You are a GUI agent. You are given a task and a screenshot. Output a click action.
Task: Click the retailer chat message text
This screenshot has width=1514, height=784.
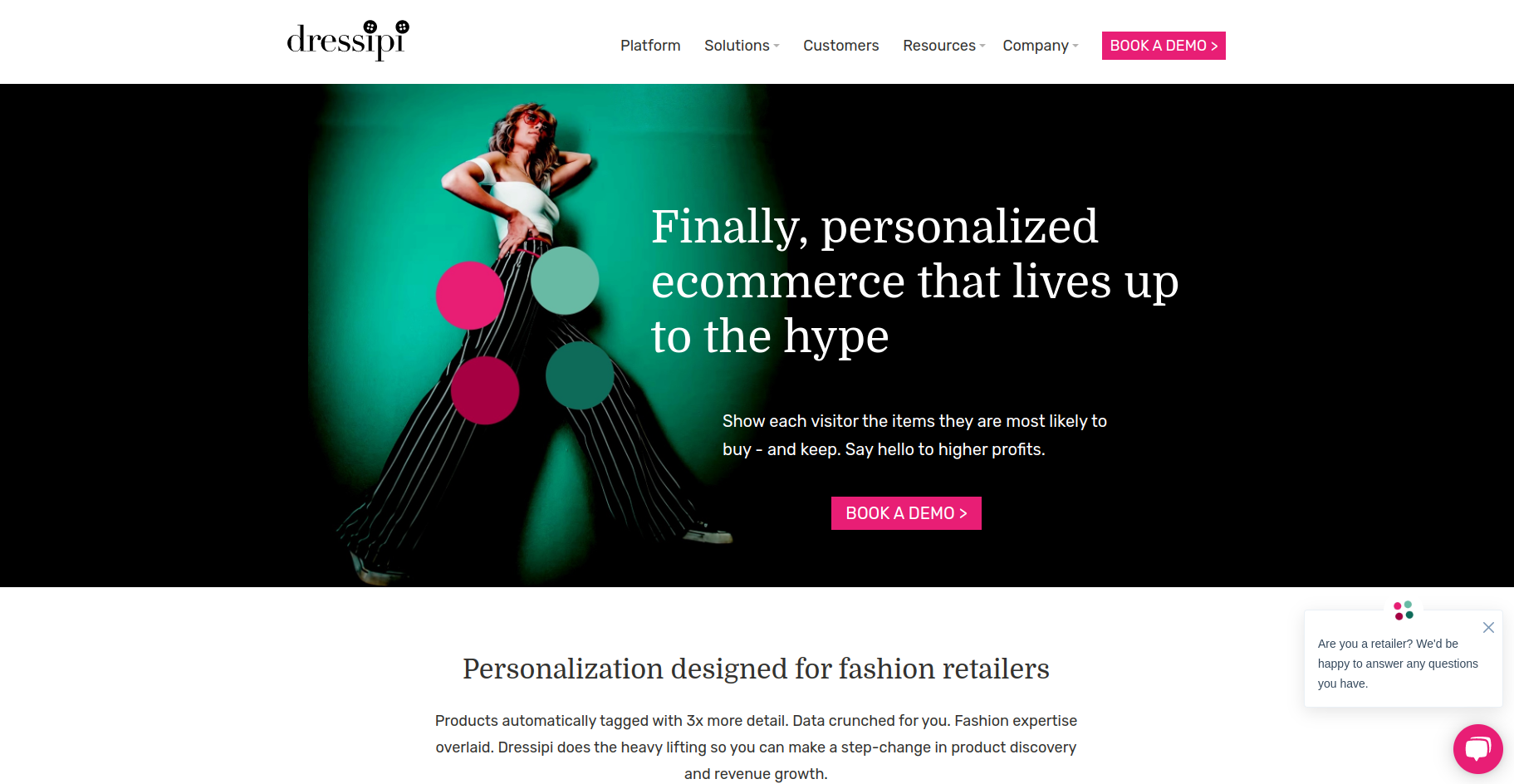[x=1398, y=664]
